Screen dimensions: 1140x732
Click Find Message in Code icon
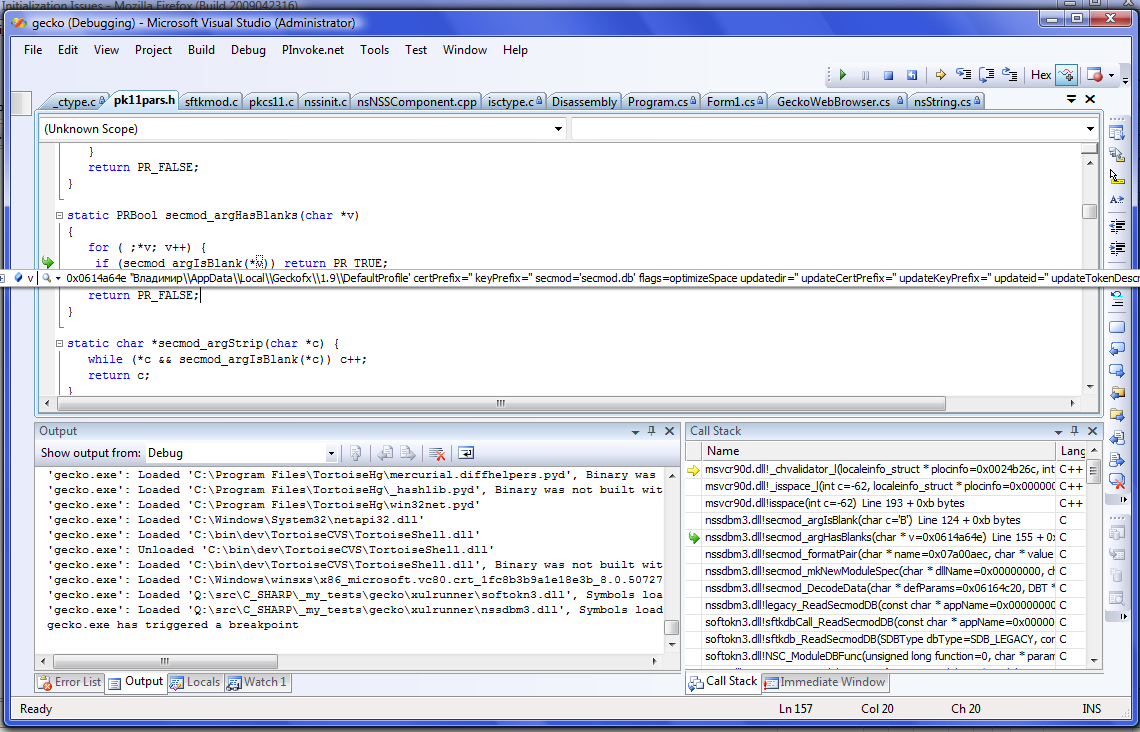pyautogui.click(x=356, y=454)
